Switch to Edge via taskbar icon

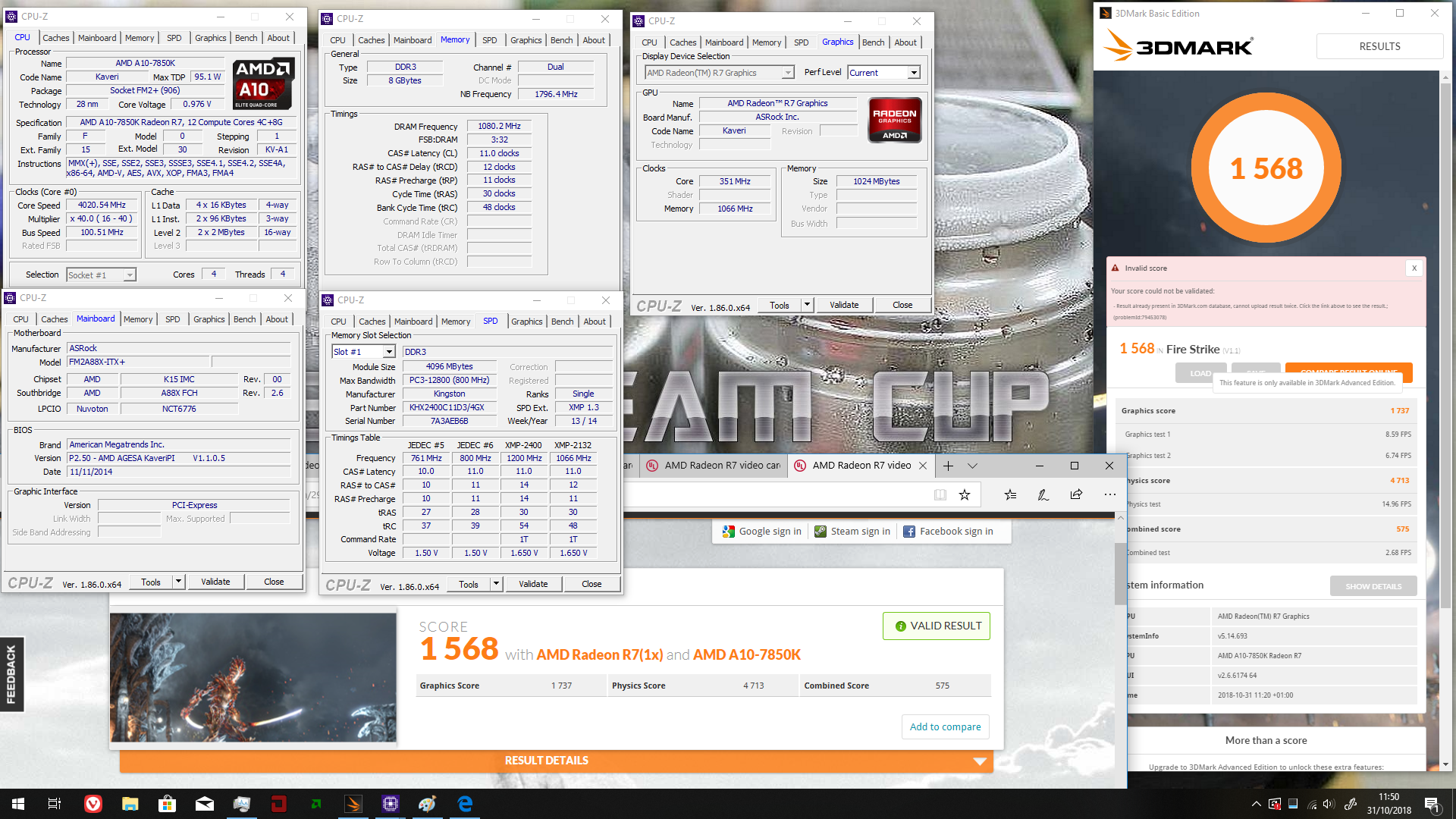(465, 804)
